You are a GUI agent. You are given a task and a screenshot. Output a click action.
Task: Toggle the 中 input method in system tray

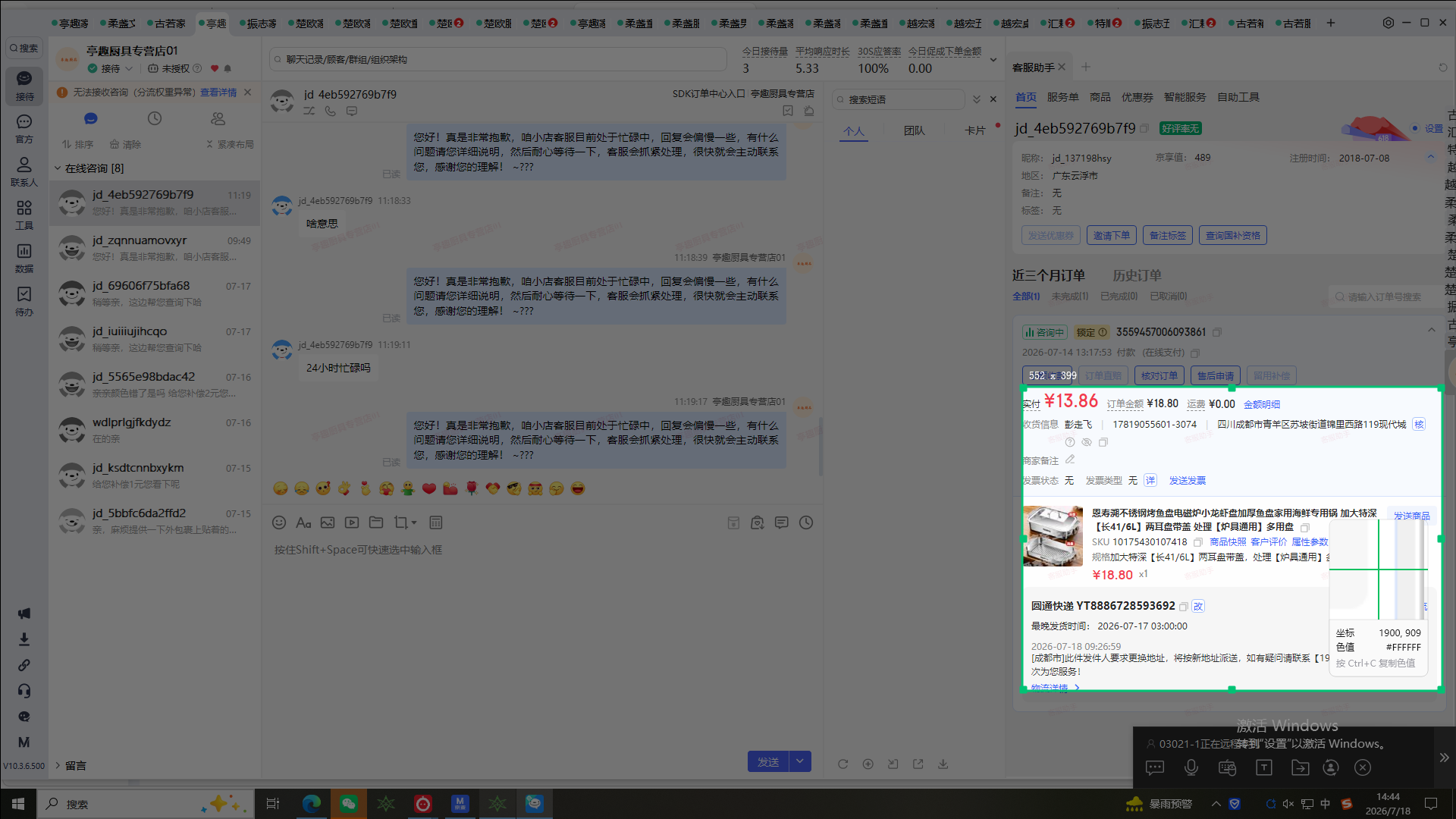click(1326, 804)
